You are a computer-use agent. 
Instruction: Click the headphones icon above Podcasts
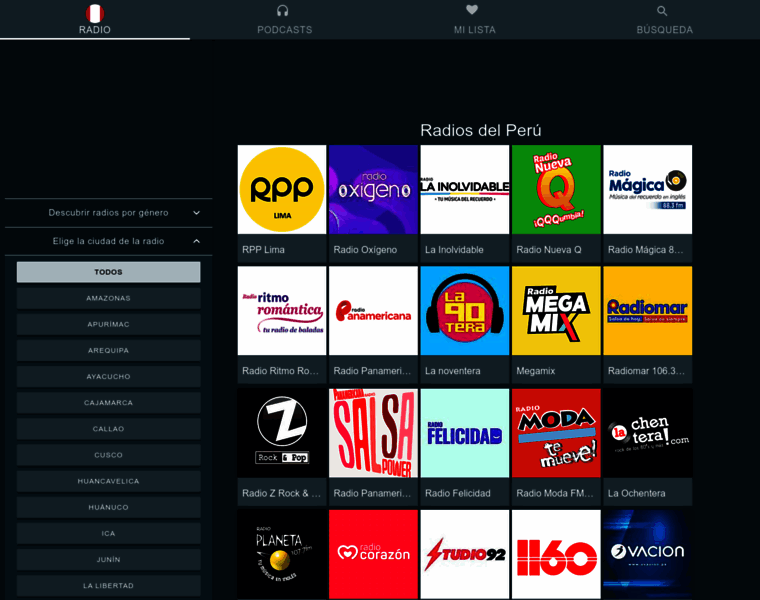(x=283, y=11)
